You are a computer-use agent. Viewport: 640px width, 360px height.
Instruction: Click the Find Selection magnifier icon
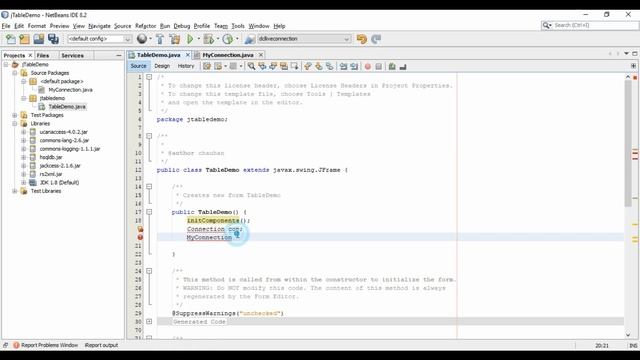251,66
